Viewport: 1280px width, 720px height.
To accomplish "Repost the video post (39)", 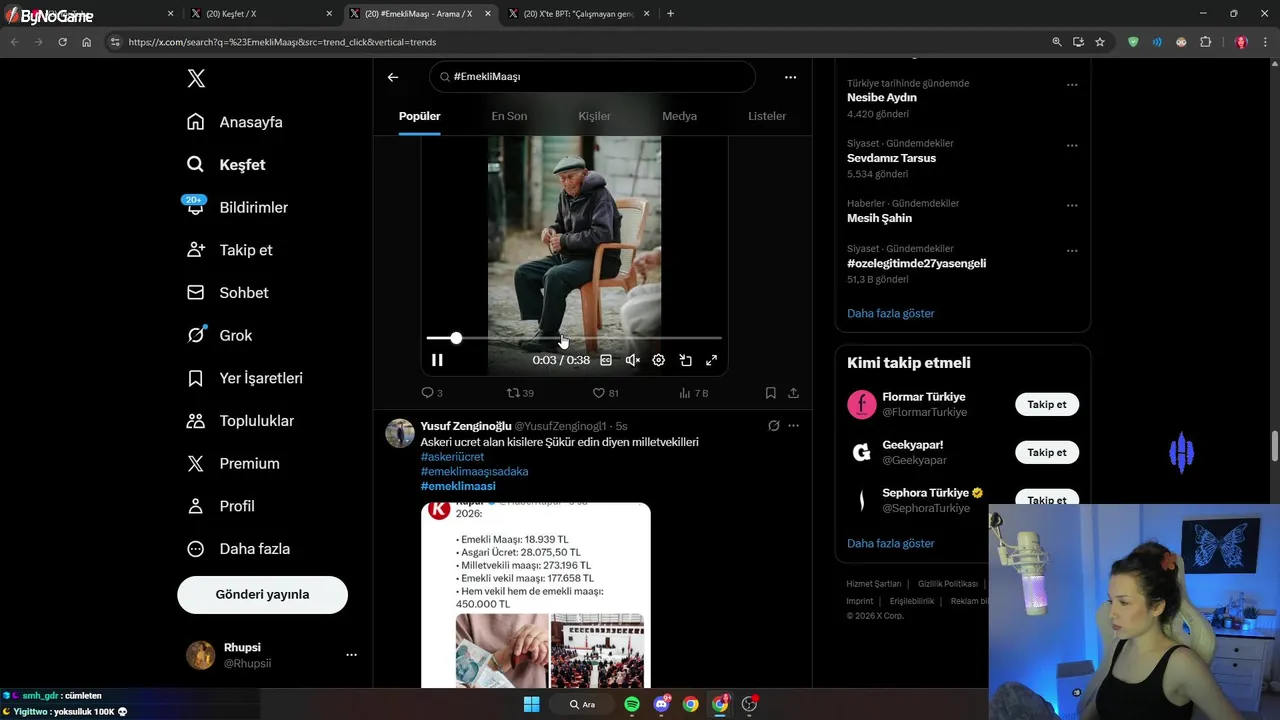I will coord(520,393).
